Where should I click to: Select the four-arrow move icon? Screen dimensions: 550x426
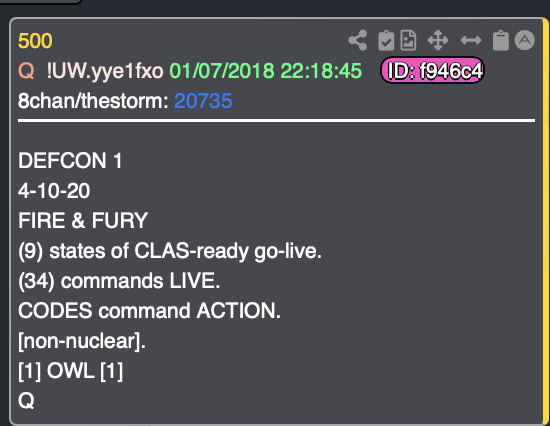pyautogui.click(x=438, y=40)
